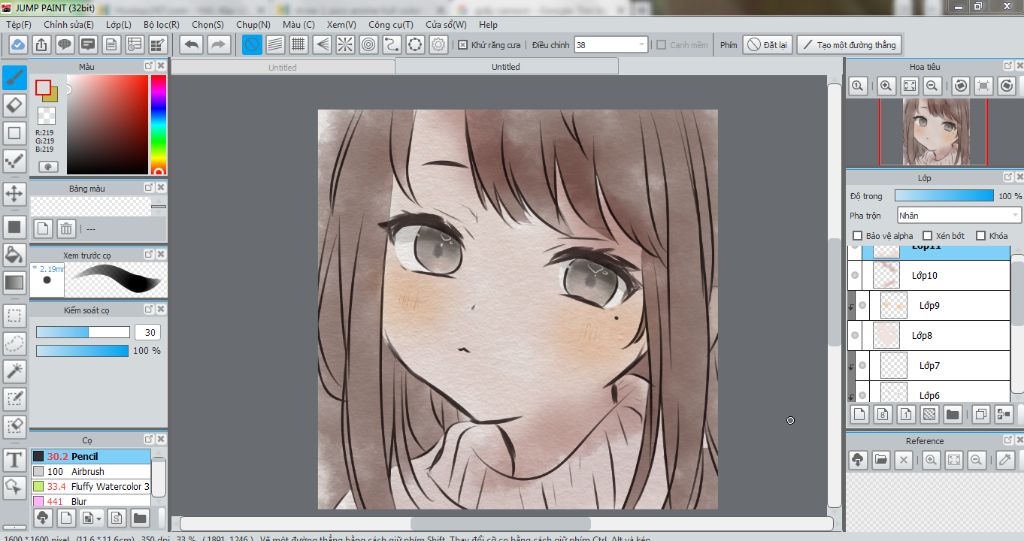Pick eyedropper in Reference panel
The height and width of the screenshot is (541, 1024).
point(1005,460)
